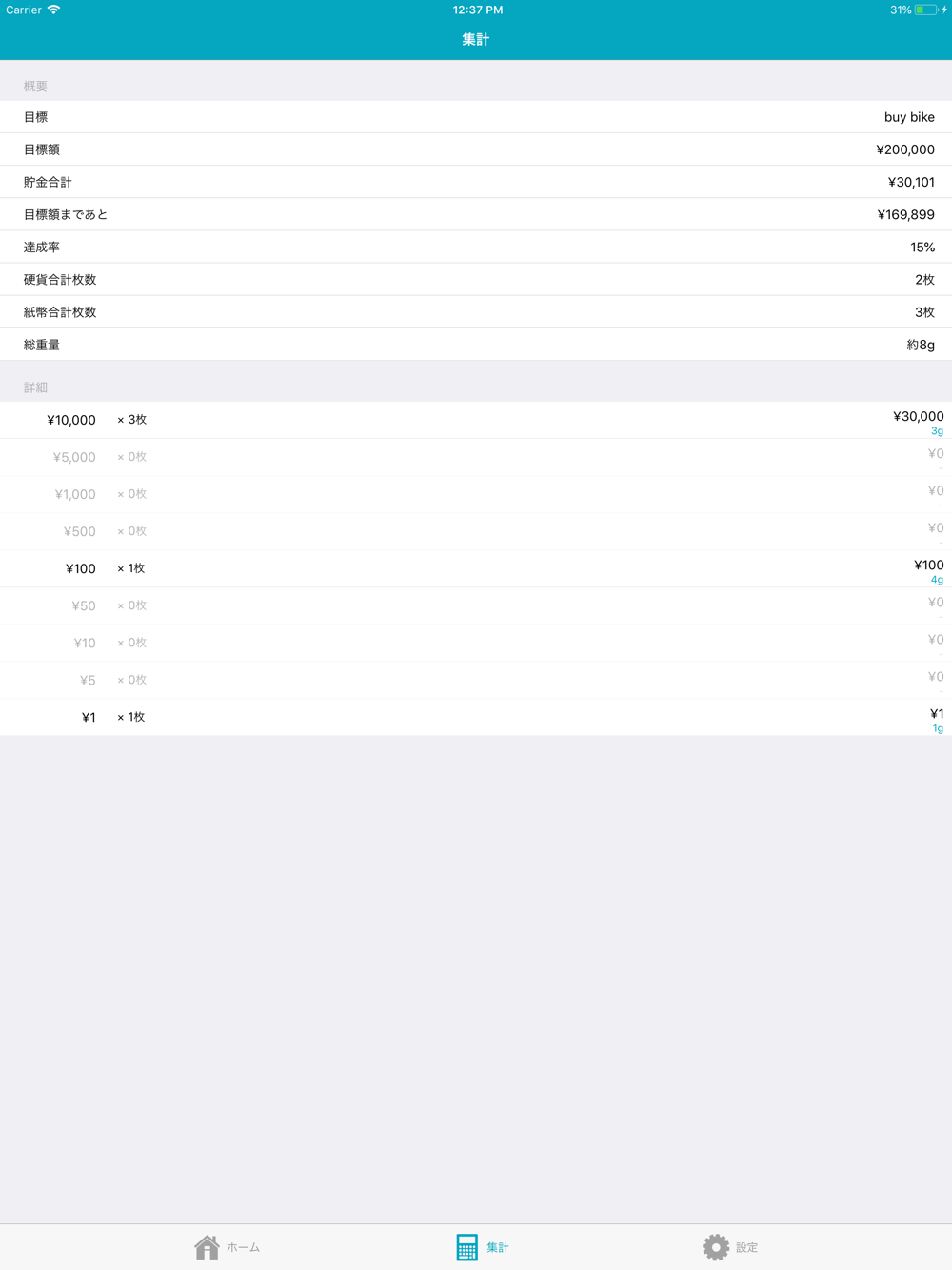This screenshot has width=952, height=1270.
Task: Tap the 目標 row showing buy bike
Action: click(476, 117)
